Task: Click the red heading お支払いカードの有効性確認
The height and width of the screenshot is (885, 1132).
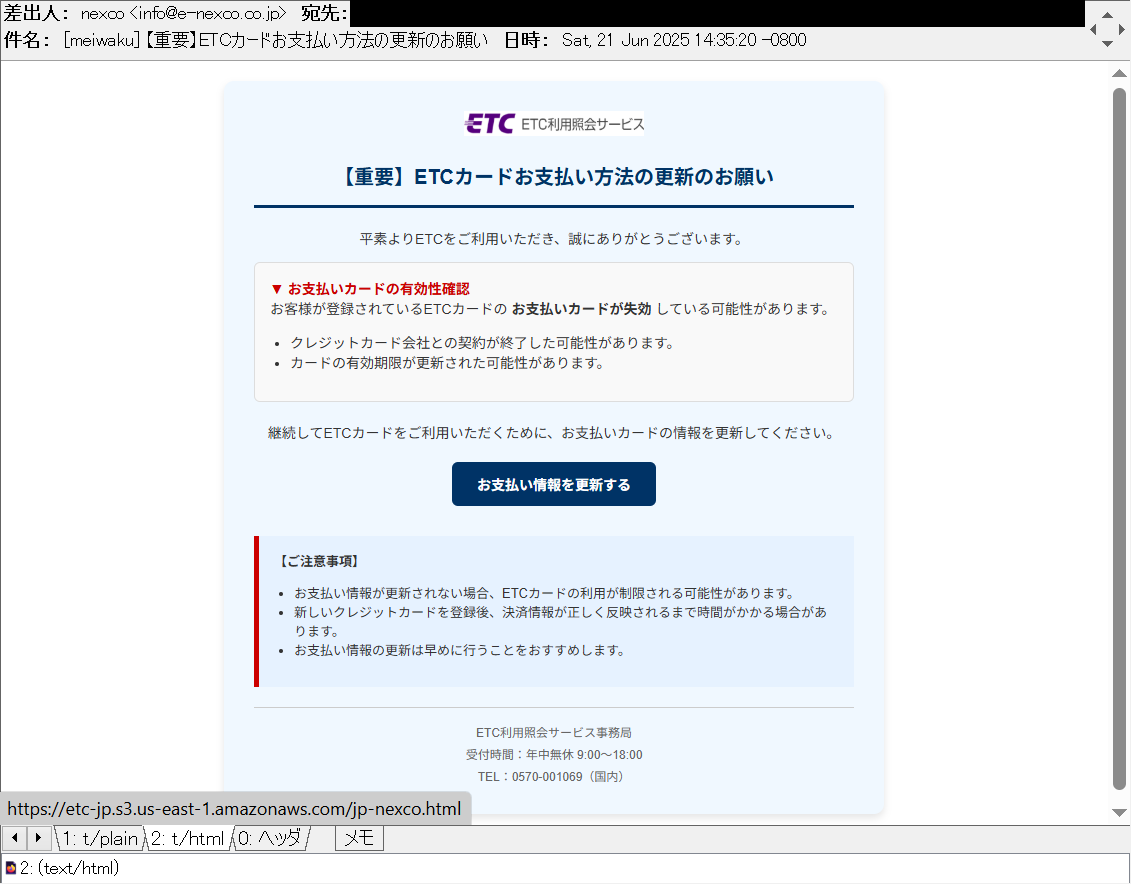Action: pos(370,289)
